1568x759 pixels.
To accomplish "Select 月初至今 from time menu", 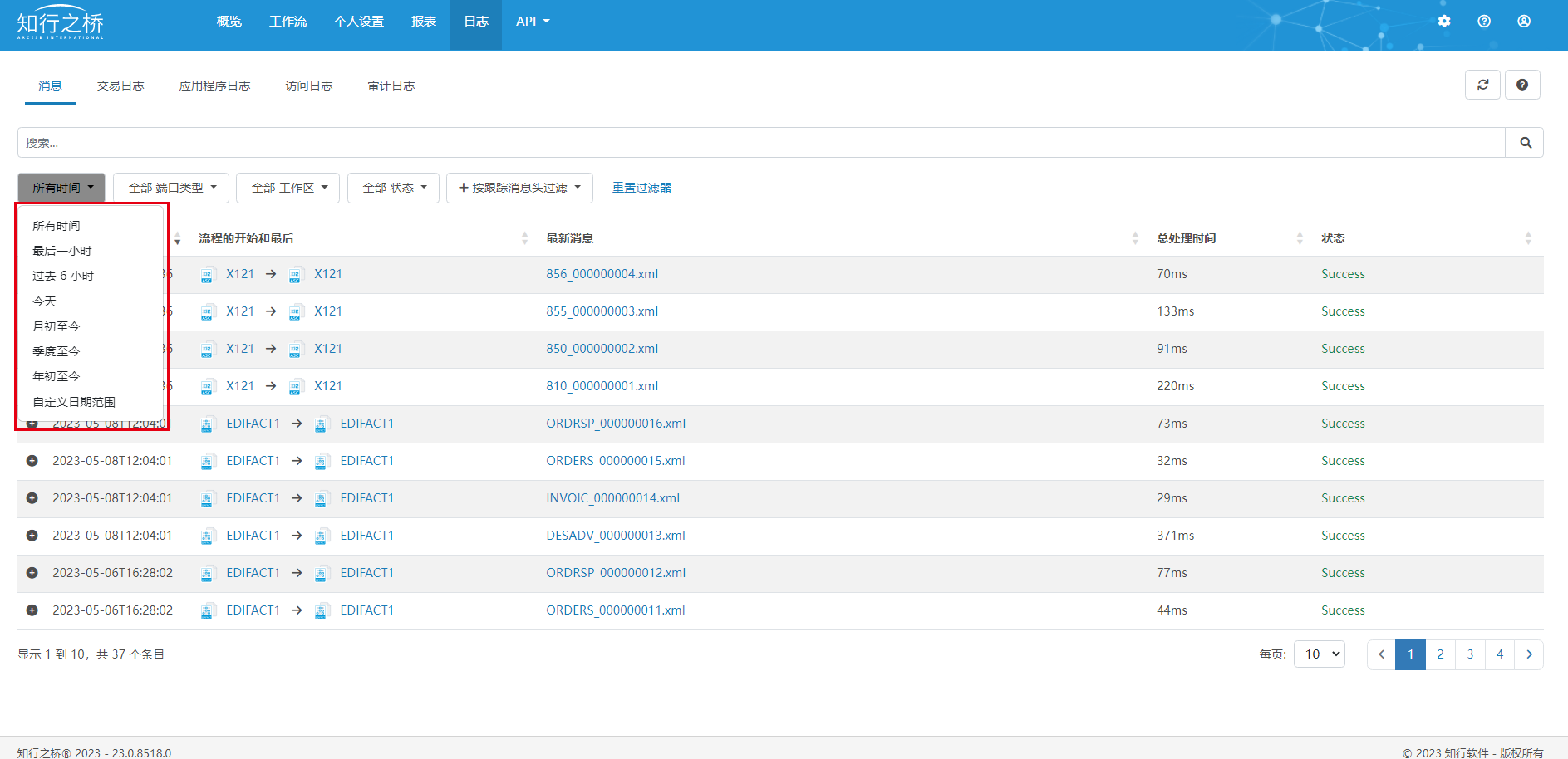I will click(x=57, y=326).
